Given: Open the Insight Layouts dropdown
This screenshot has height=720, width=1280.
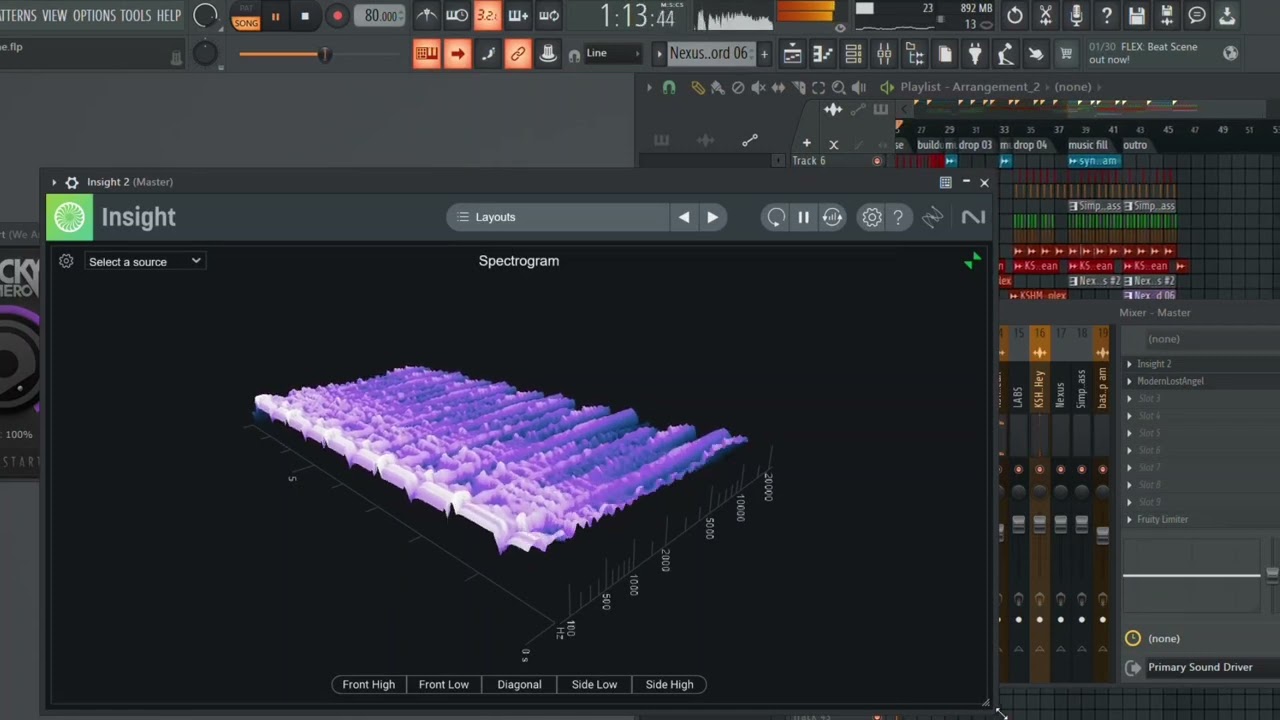Looking at the screenshot, I should pos(558,217).
